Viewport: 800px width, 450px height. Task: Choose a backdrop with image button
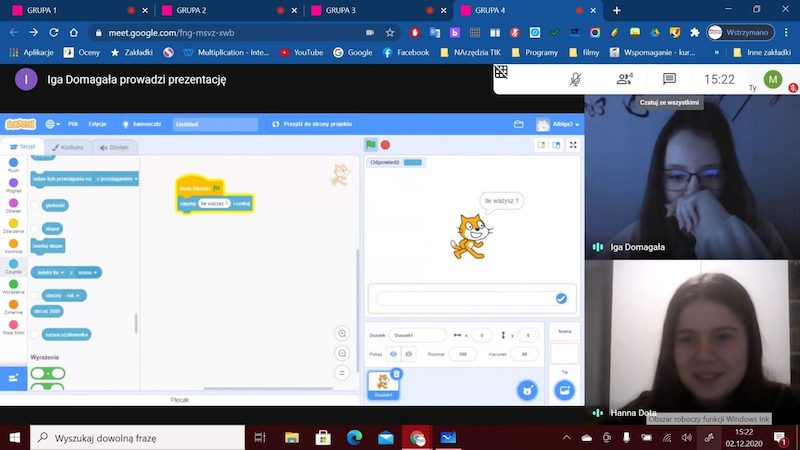pyautogui.click(x=564, y=390)
